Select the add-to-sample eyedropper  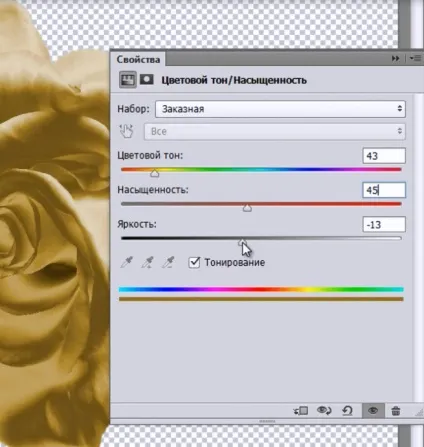[x=147, y=262]
